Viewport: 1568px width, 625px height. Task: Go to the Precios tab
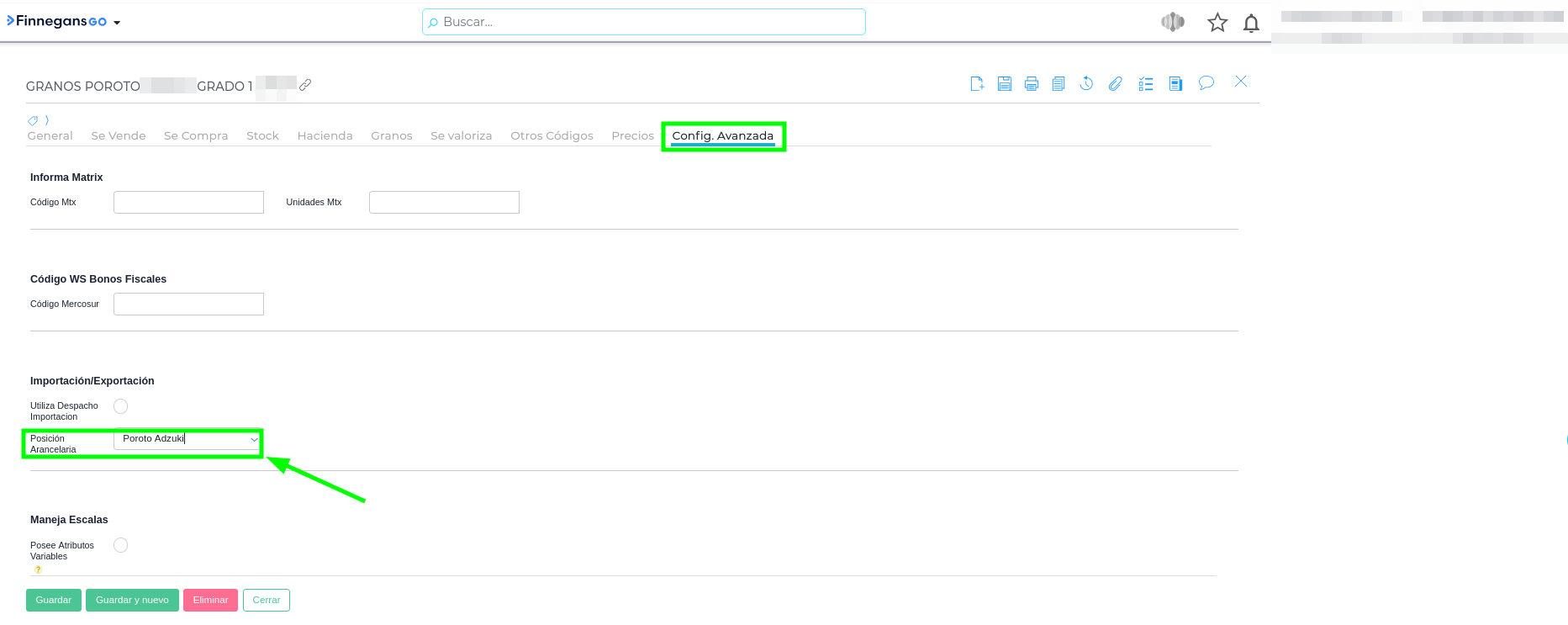pos(632,135)
